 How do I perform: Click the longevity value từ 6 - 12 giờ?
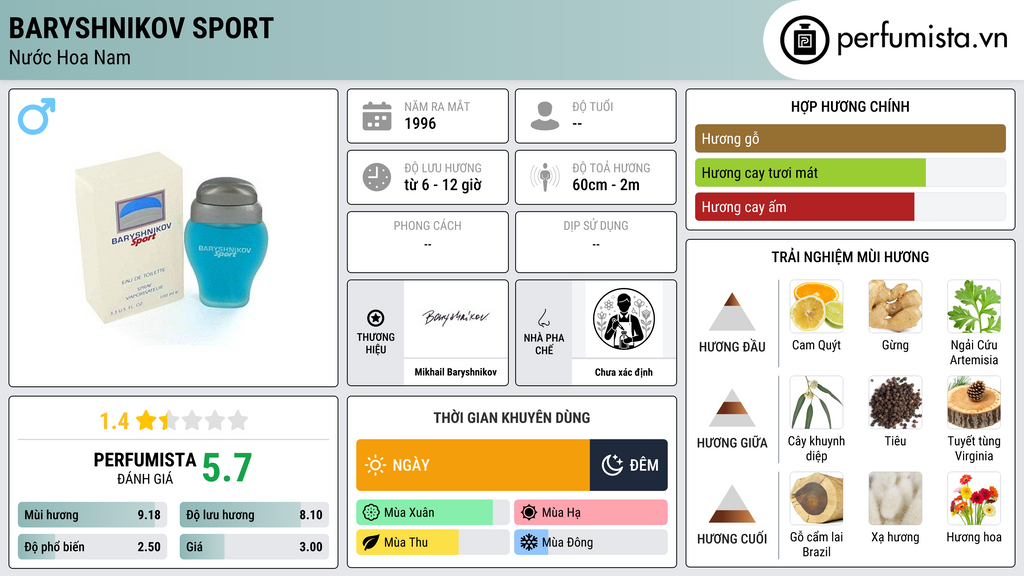443,185
